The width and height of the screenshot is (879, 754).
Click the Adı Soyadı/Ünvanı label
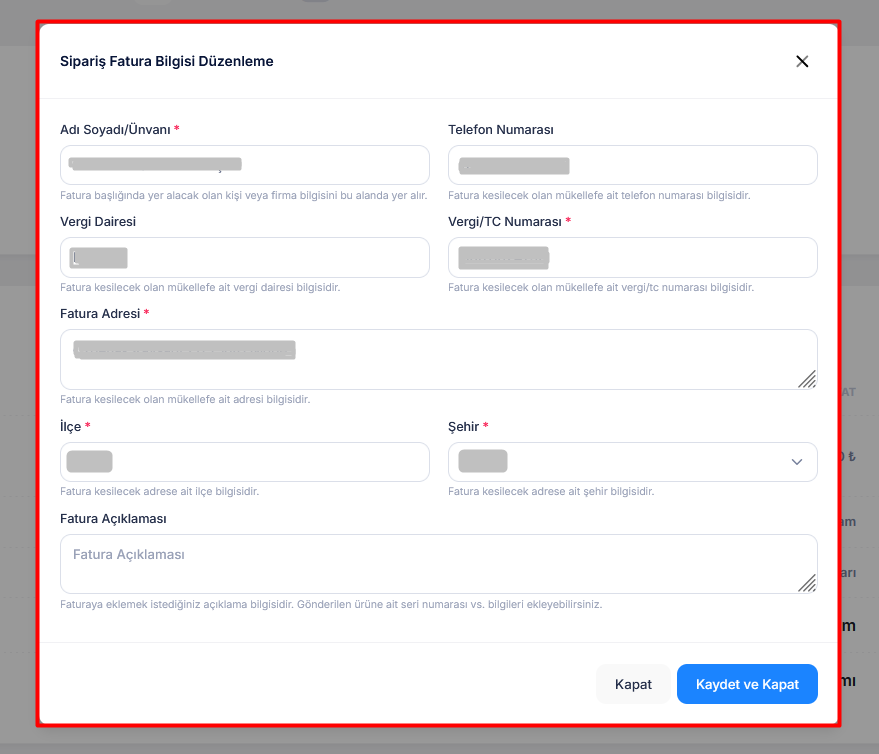tap(115, 130)
